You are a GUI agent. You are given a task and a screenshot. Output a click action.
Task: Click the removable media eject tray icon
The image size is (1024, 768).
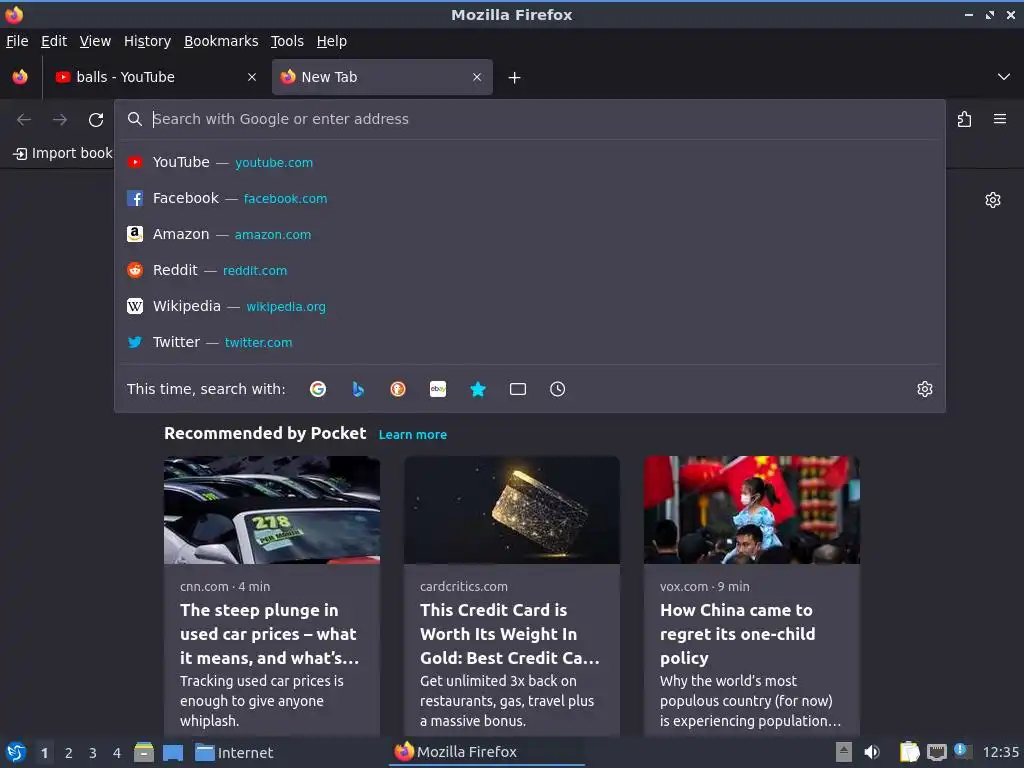(x=844, y=752)
